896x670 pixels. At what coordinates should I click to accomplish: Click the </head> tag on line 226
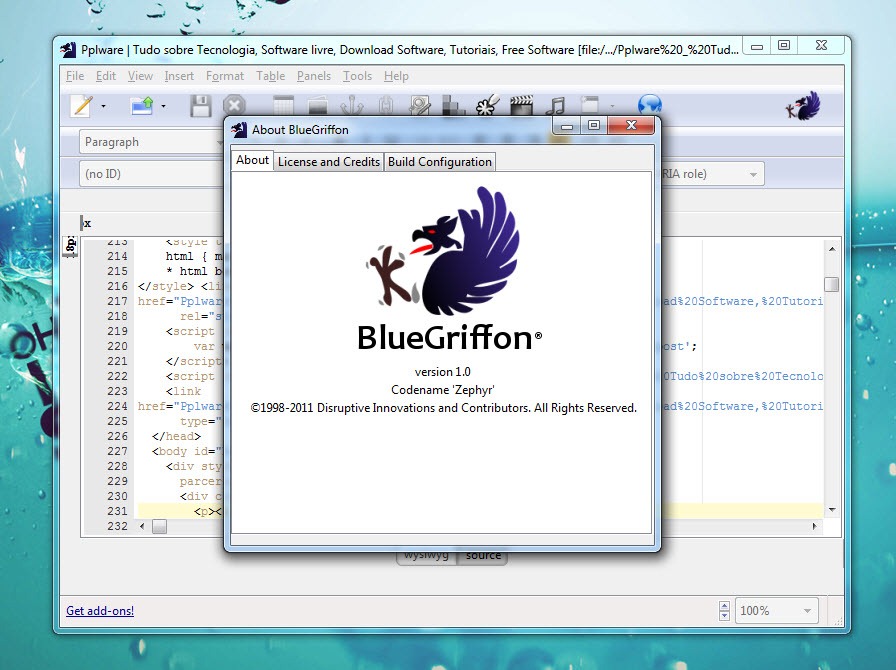177,436
